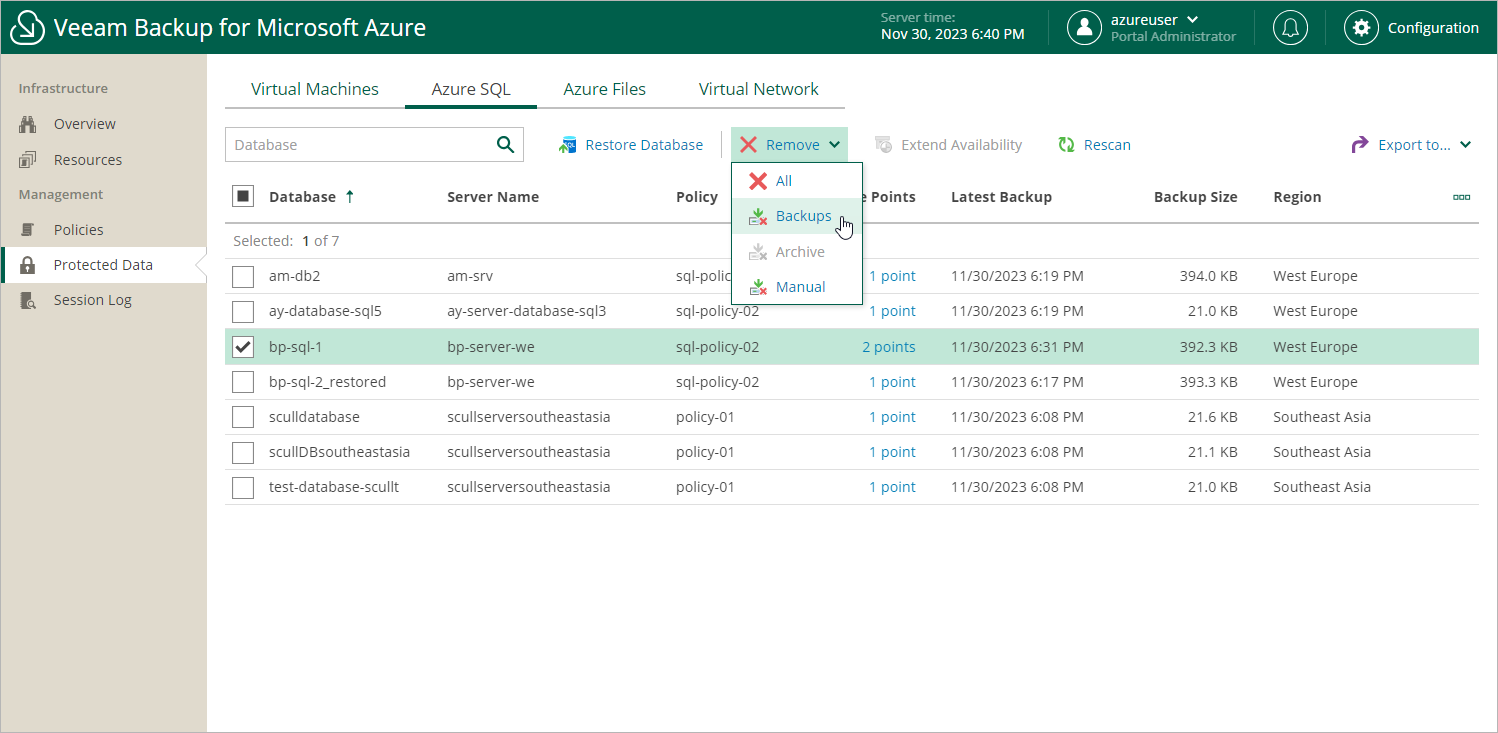Select the ay-server-database-sql3 server cell

527,311
